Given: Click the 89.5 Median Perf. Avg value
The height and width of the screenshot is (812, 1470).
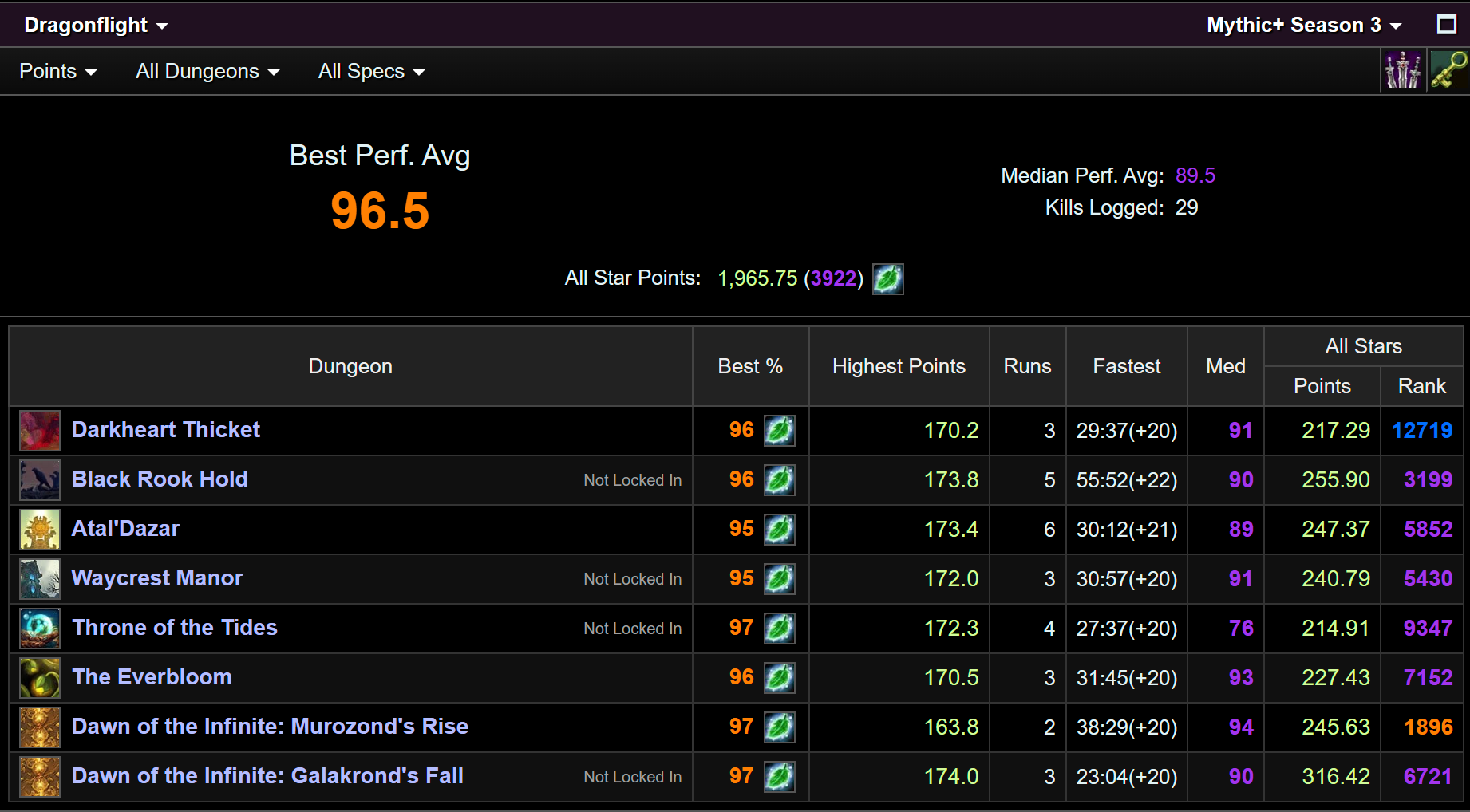Looking at the screenshot, I should (x=1195, y=175).
